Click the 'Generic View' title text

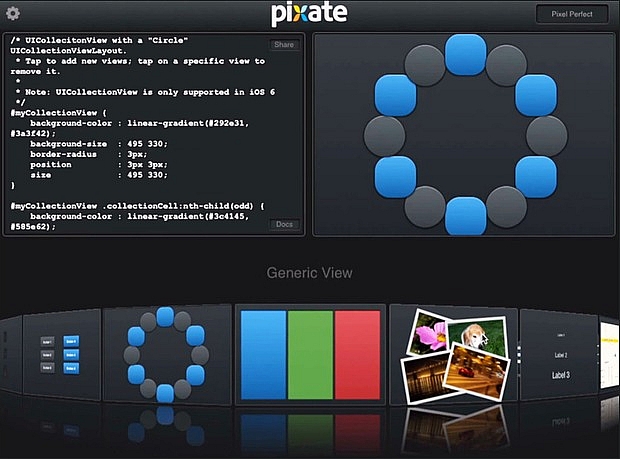(x=309, y=273)
